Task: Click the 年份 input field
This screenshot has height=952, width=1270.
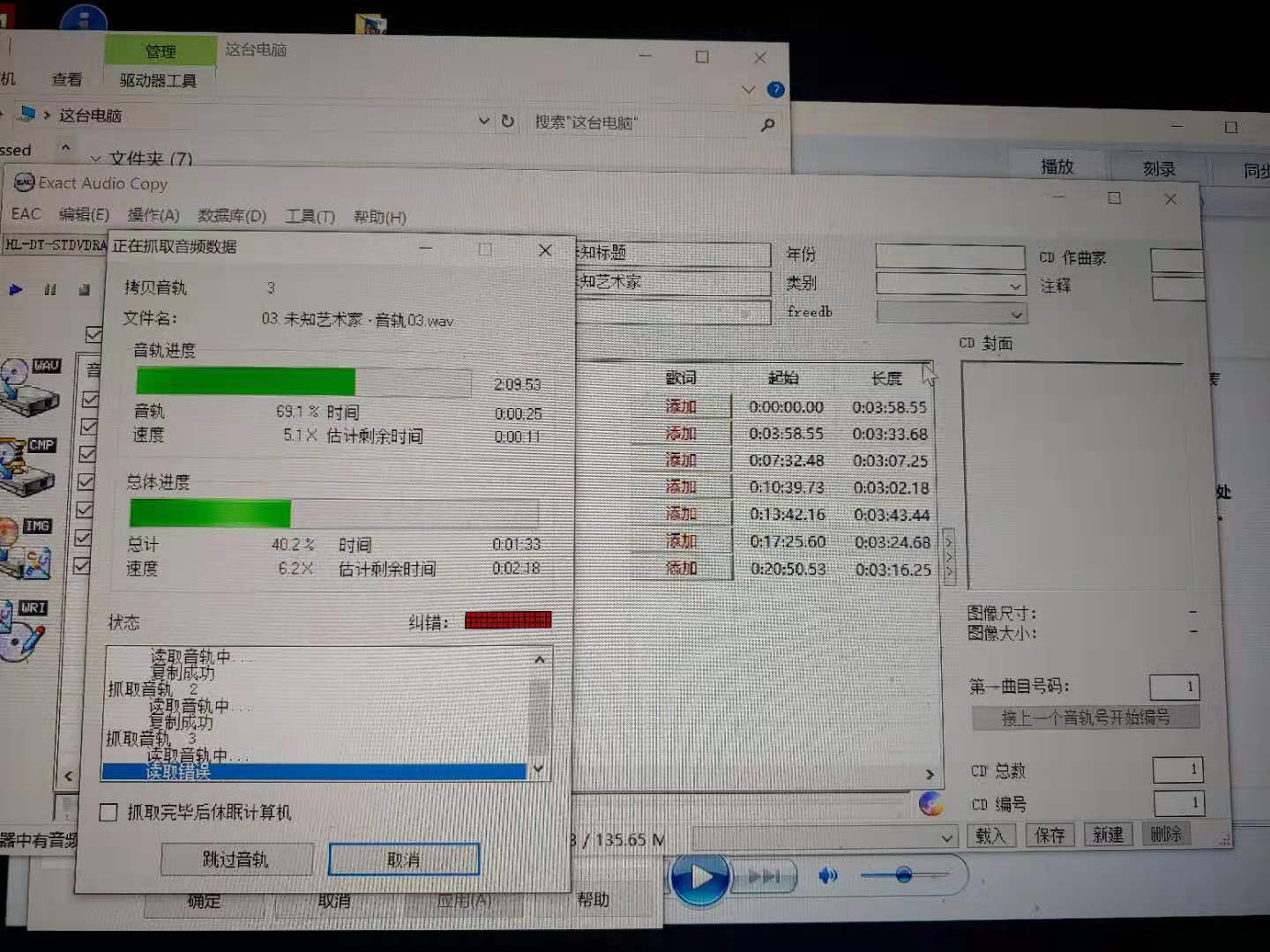Action: (949, 257)
